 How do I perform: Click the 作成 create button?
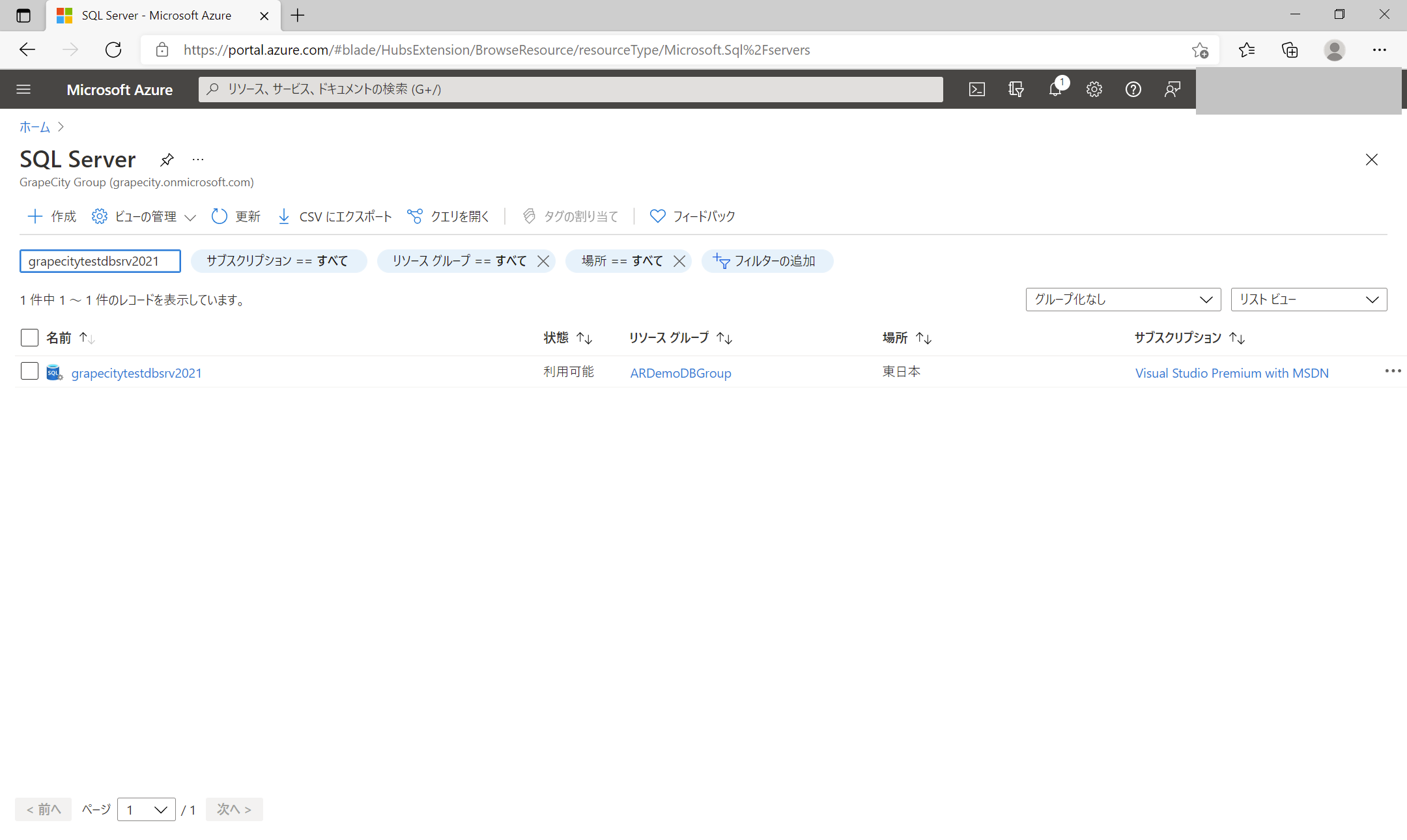click(51, 216)
